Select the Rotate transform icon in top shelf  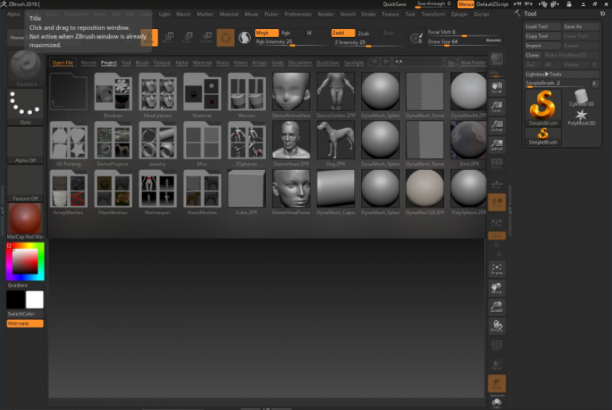pos(206,37)
